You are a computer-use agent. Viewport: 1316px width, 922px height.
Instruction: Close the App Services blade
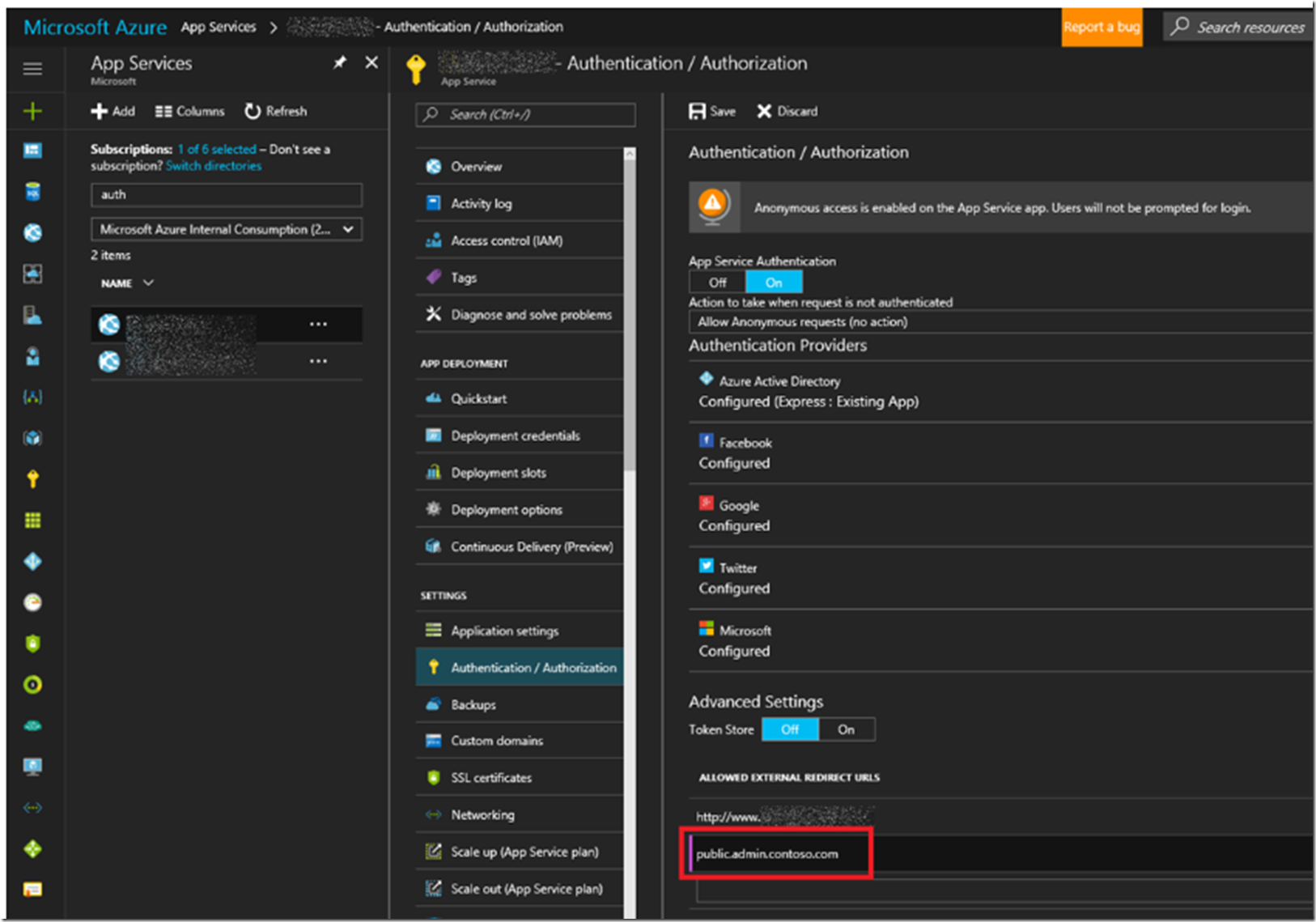371,62
